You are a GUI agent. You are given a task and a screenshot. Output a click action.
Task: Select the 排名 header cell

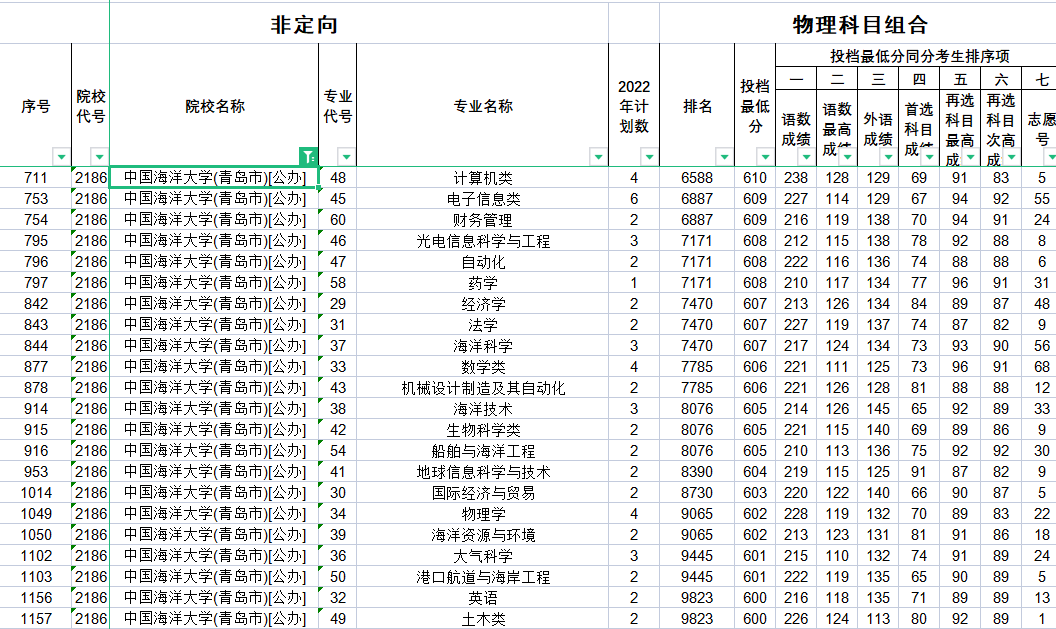click(x=697, y=106)
